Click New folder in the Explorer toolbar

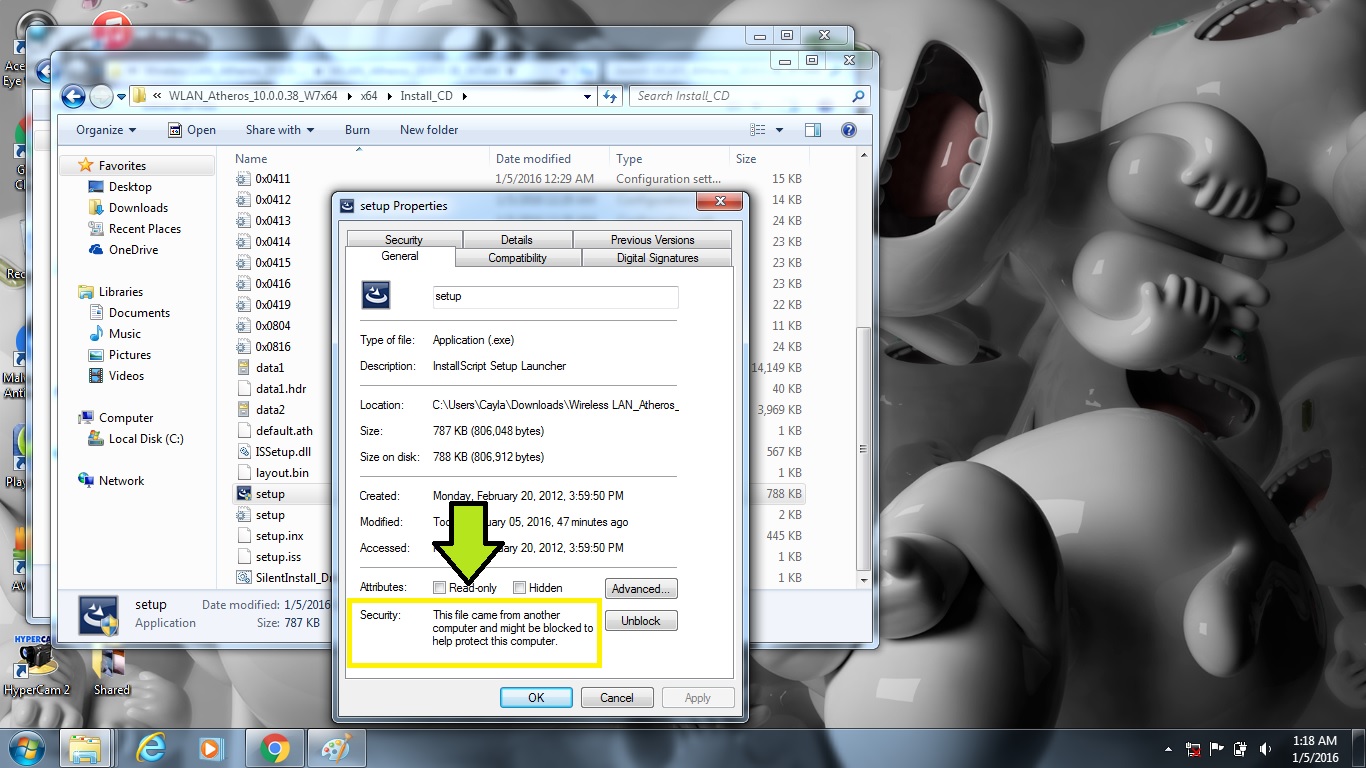[x=429, y=130]
